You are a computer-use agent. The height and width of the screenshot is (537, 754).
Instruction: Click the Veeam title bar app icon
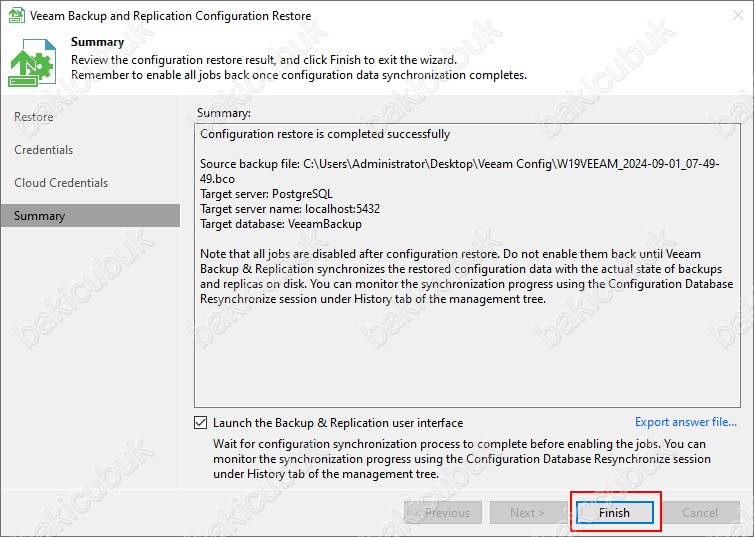(16, 15)
